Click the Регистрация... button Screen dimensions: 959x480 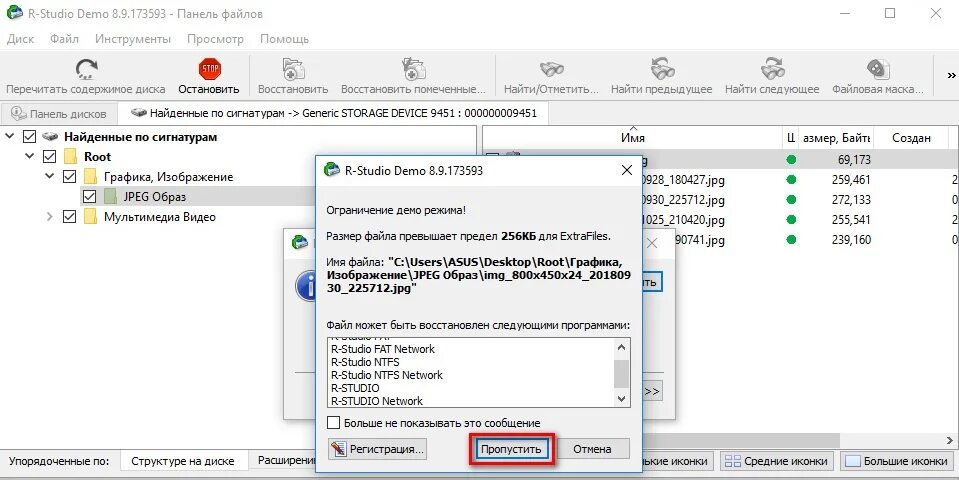pos(377,449)
